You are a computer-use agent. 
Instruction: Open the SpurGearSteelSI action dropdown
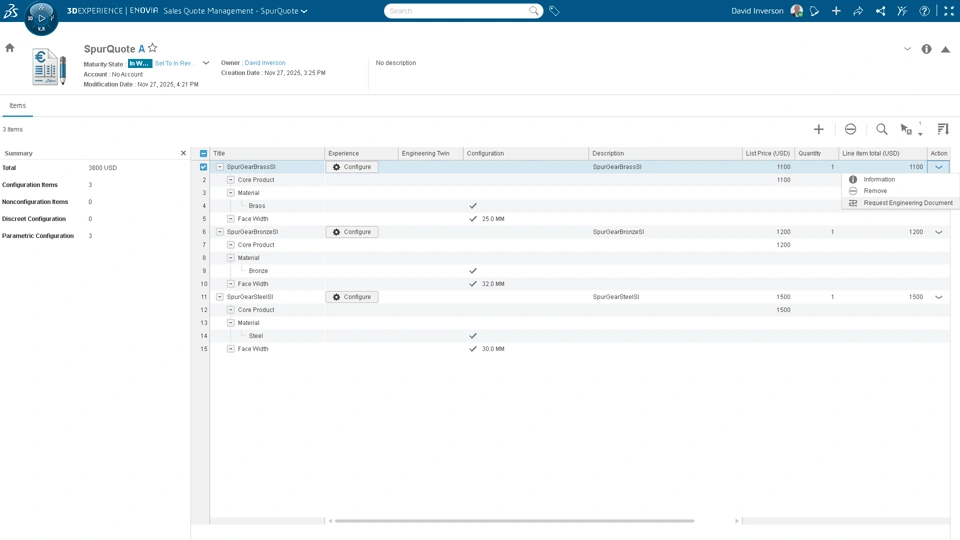(x=939, y=297)
